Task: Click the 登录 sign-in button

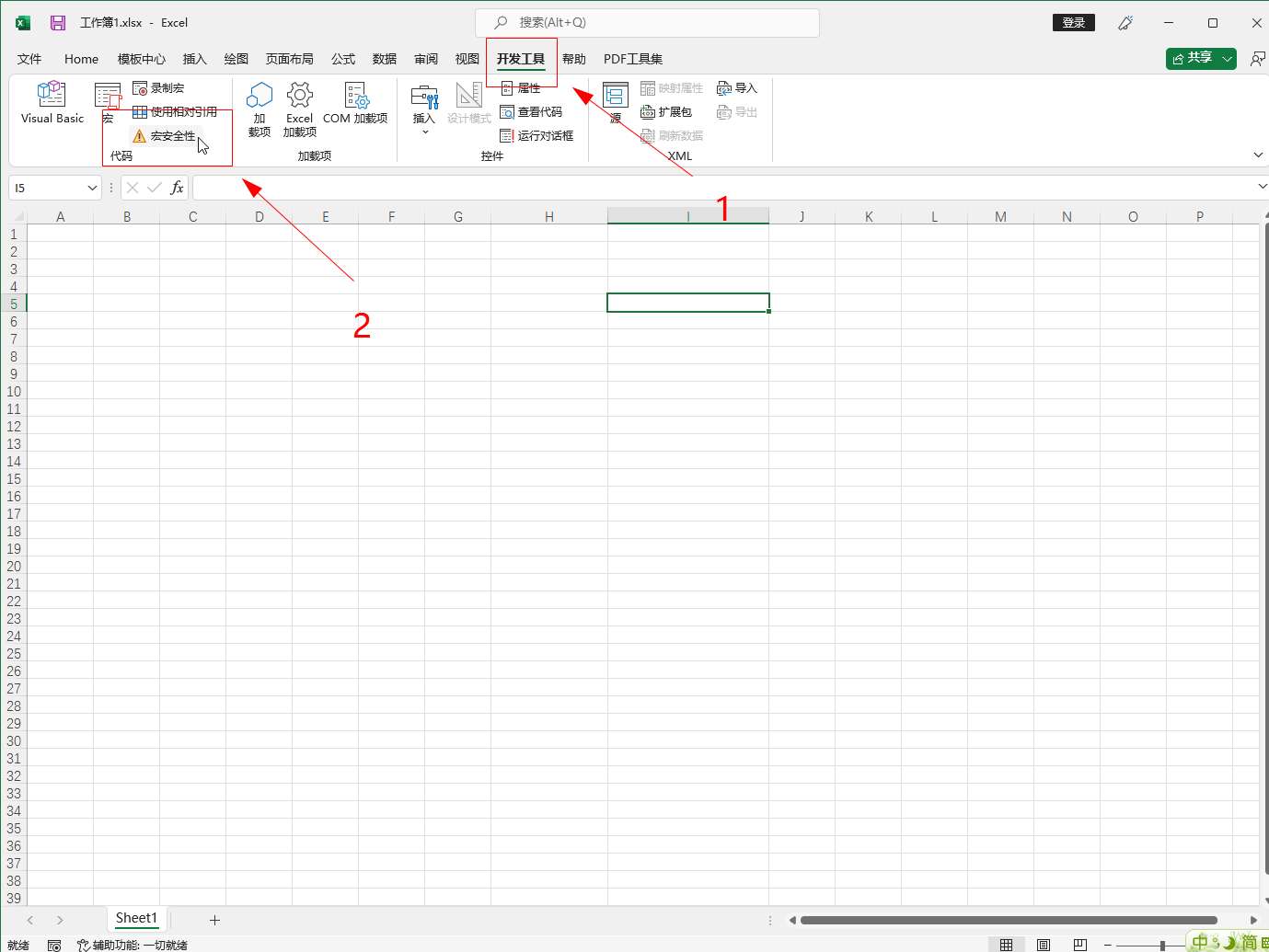Action: pos(1074,23)
